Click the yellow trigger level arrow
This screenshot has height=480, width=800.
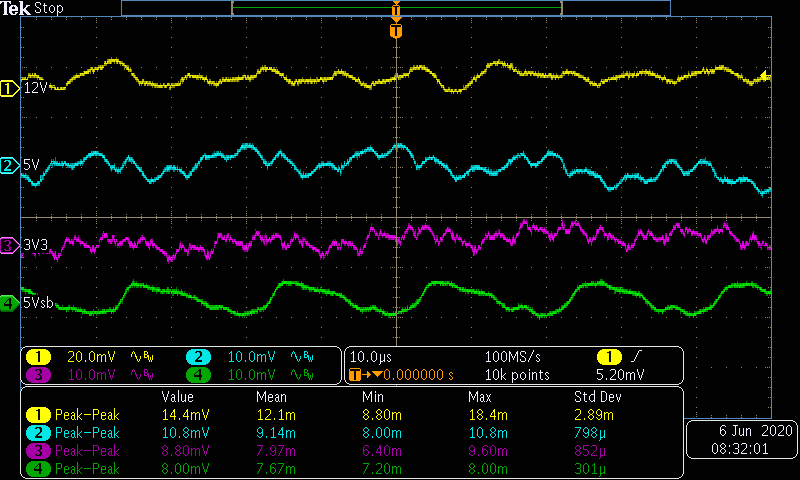[765, 76]
